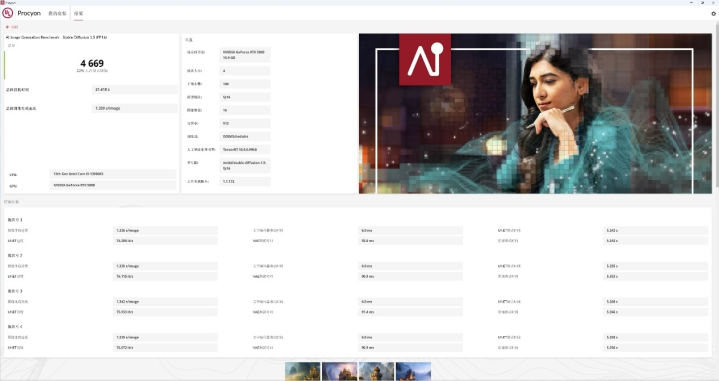Image resolution: width=719 pixels, height=381 pixels.
Task: Click the Procyon title text
Action: (29, 13)
